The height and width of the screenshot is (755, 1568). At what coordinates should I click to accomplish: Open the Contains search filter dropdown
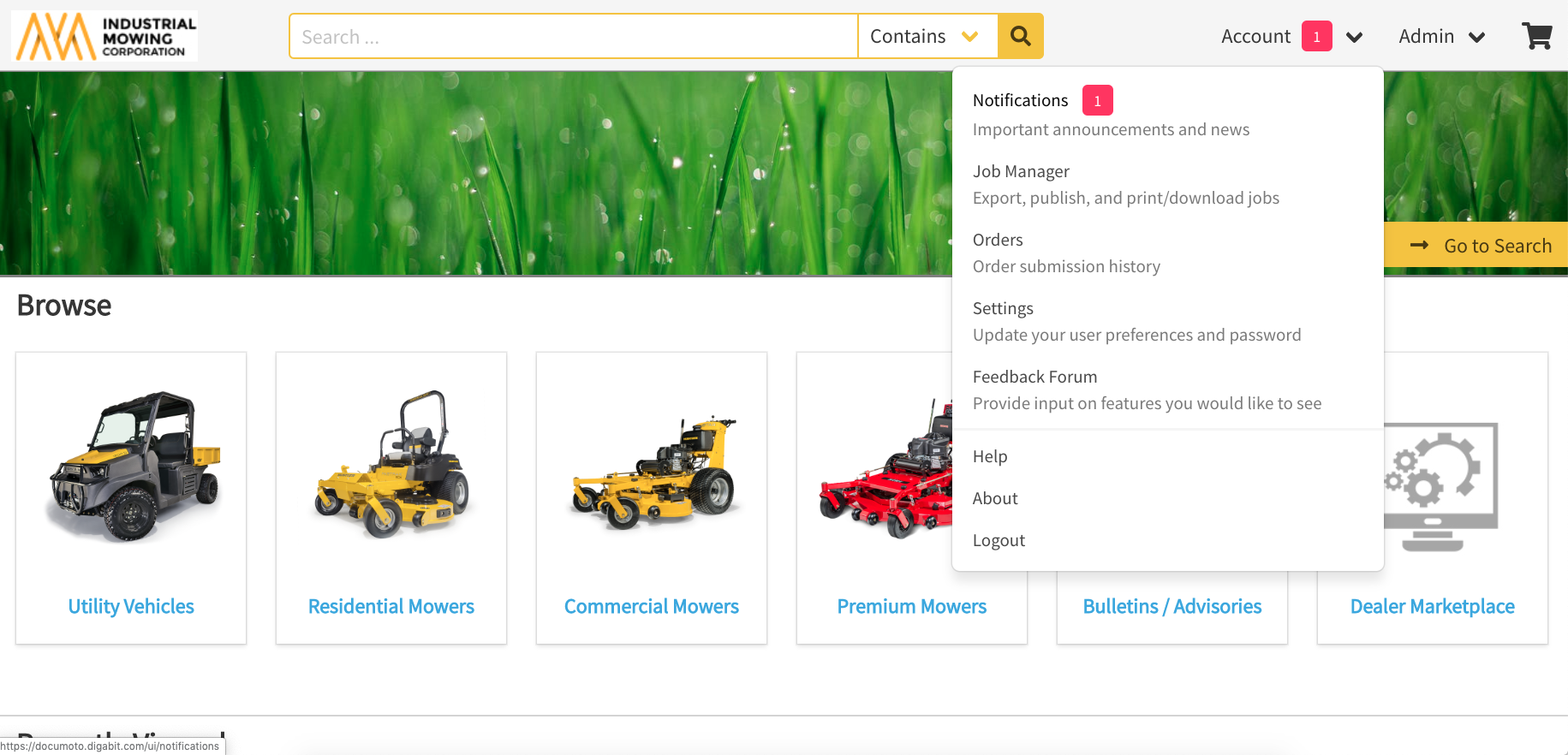click(x=927, y=36)
